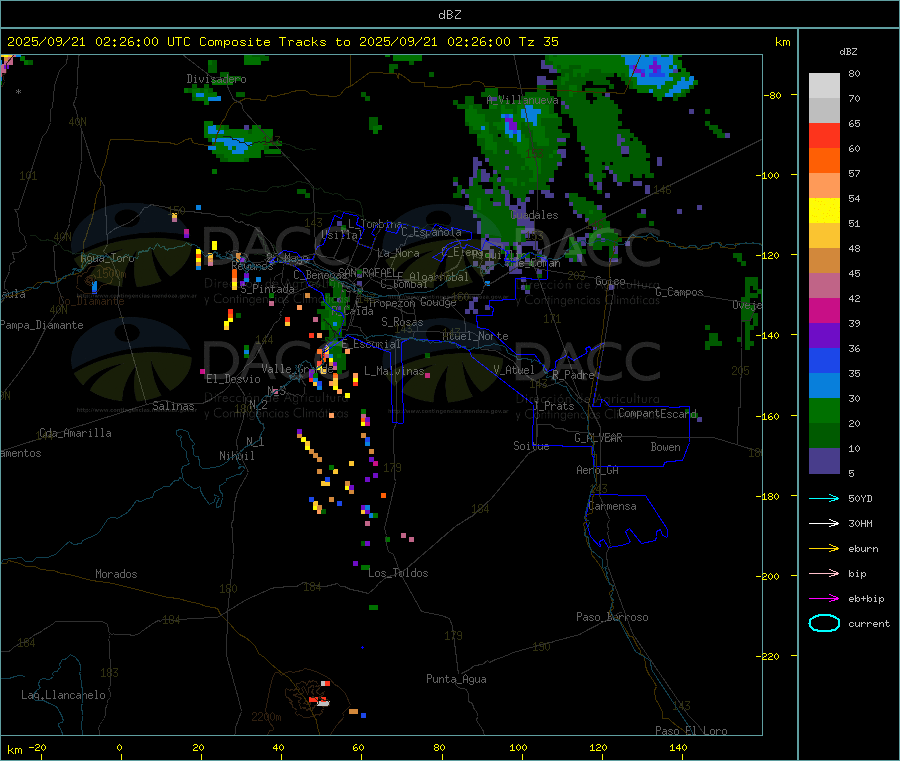This screenshot has width=900, height=761.
Task: Click the magenta eb+bip arrow in legend
Action: (824, 599)
